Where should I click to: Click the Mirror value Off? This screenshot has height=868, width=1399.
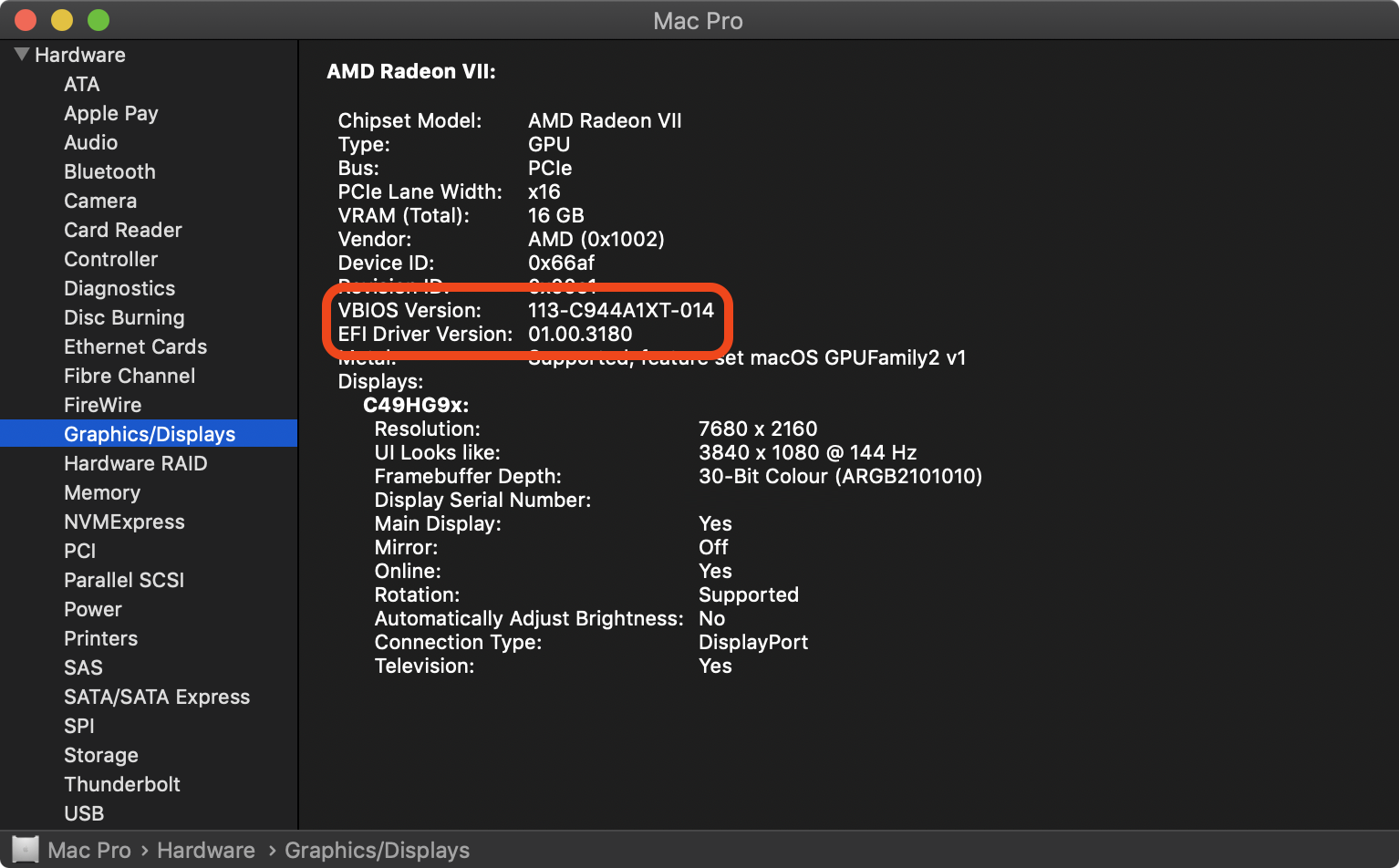coord(713,547)
